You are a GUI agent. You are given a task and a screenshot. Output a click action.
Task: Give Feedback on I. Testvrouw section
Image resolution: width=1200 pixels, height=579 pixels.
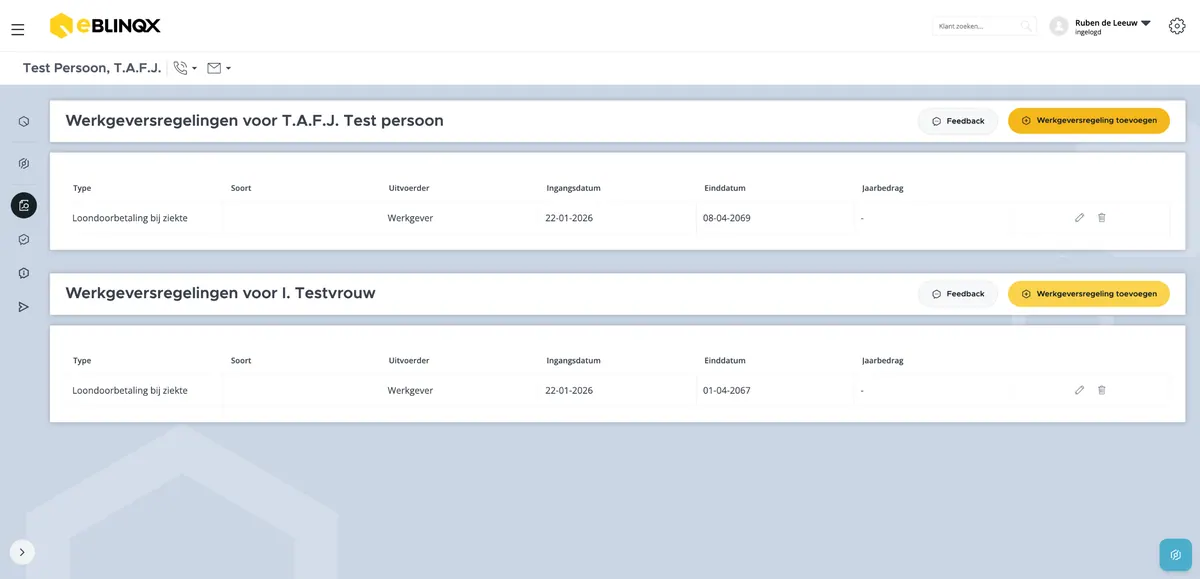tap(958, 294)
